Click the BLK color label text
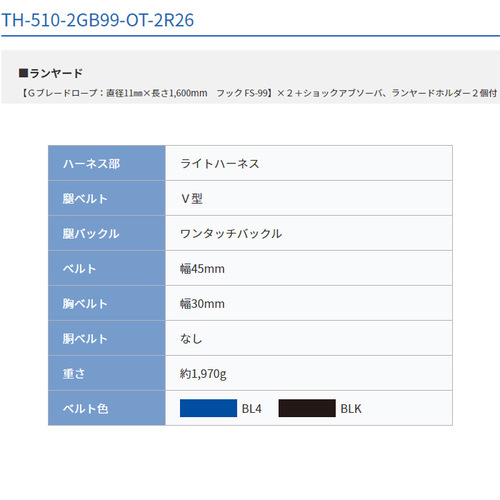The width and height of the screenshot is (500, 500). [351, 409]
